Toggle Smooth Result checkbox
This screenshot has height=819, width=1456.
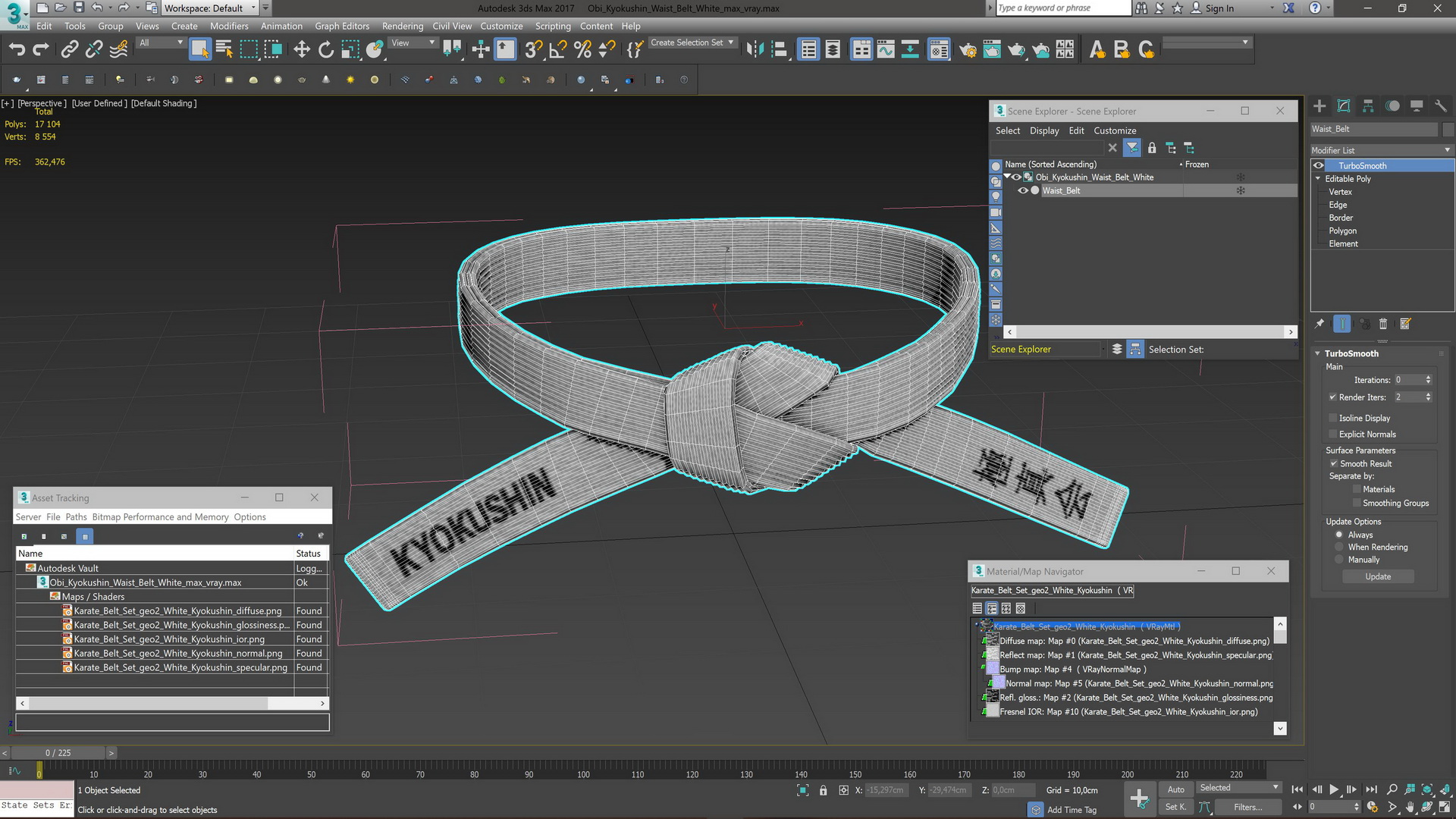pyautogui.click(x=1333, y=463)
